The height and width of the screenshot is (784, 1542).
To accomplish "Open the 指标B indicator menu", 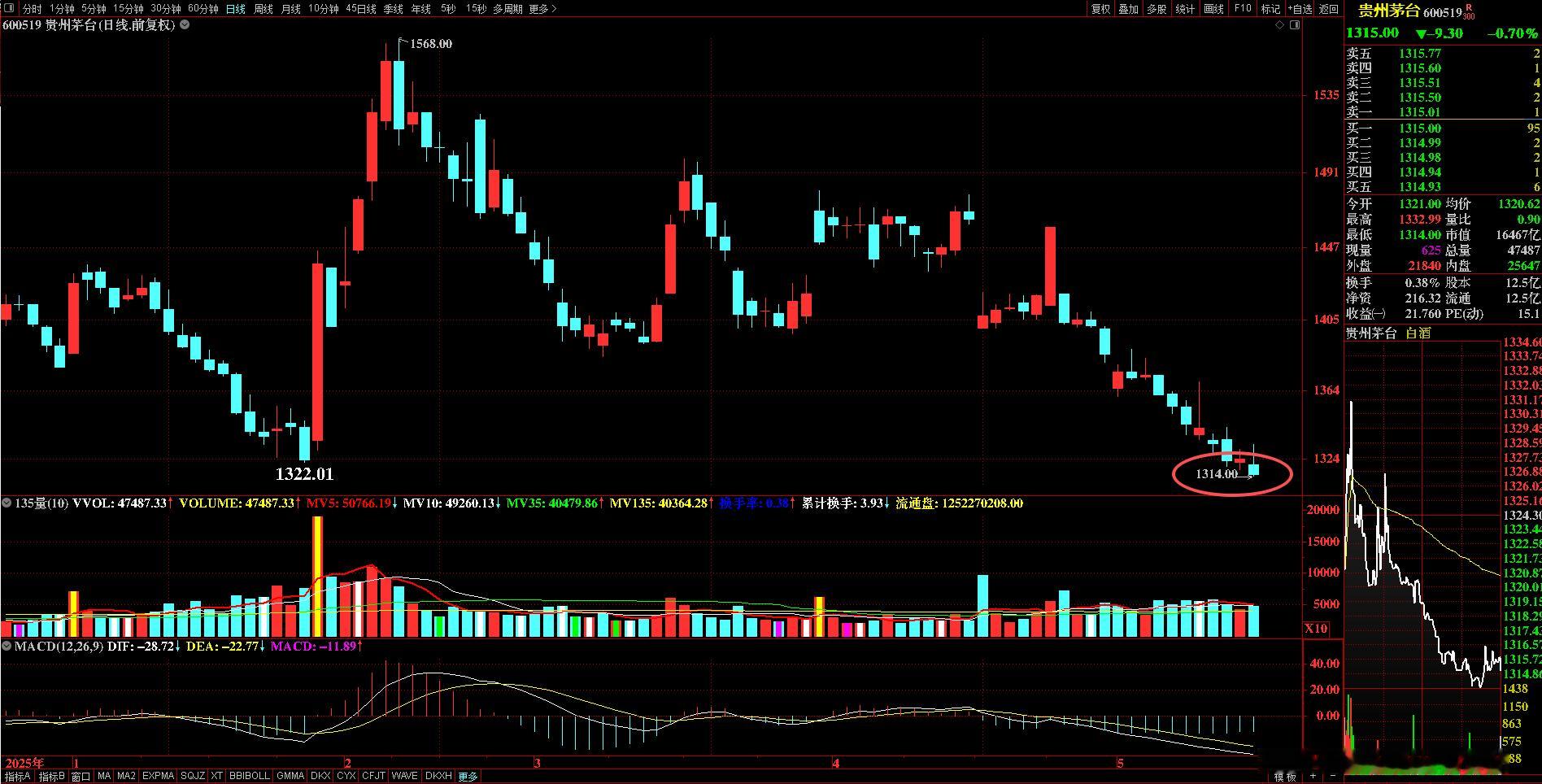I will point(51,777).
